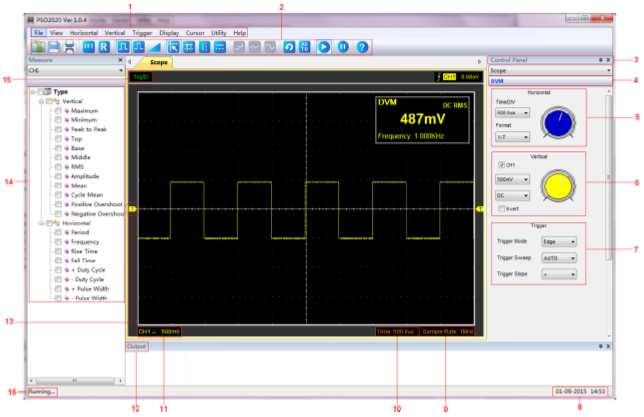The image size is (644, 417).
Task: Check the Minimum measurement box
Action: point(58,120)
